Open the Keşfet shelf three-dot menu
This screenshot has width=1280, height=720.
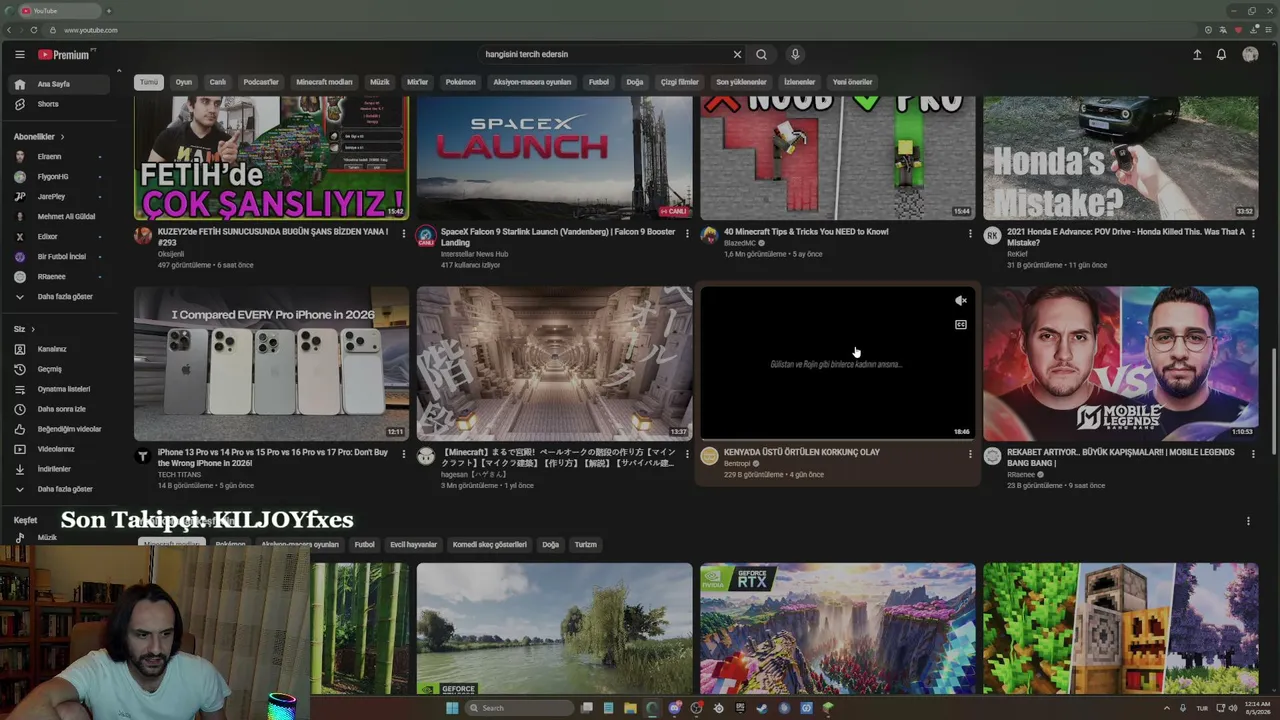click(x=1248, y=521)
